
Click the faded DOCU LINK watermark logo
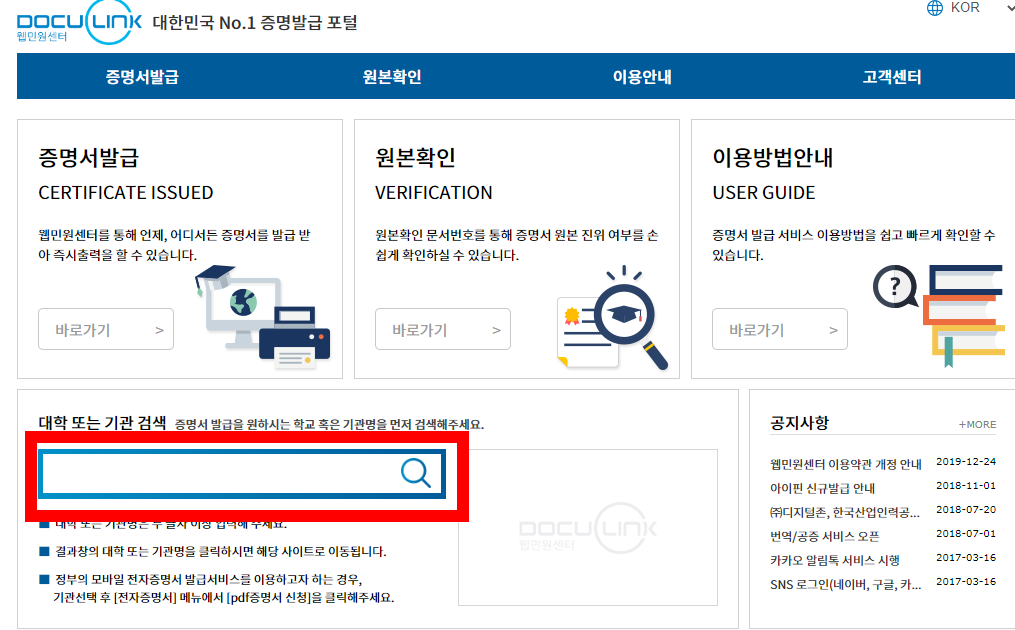coord(586,528)
